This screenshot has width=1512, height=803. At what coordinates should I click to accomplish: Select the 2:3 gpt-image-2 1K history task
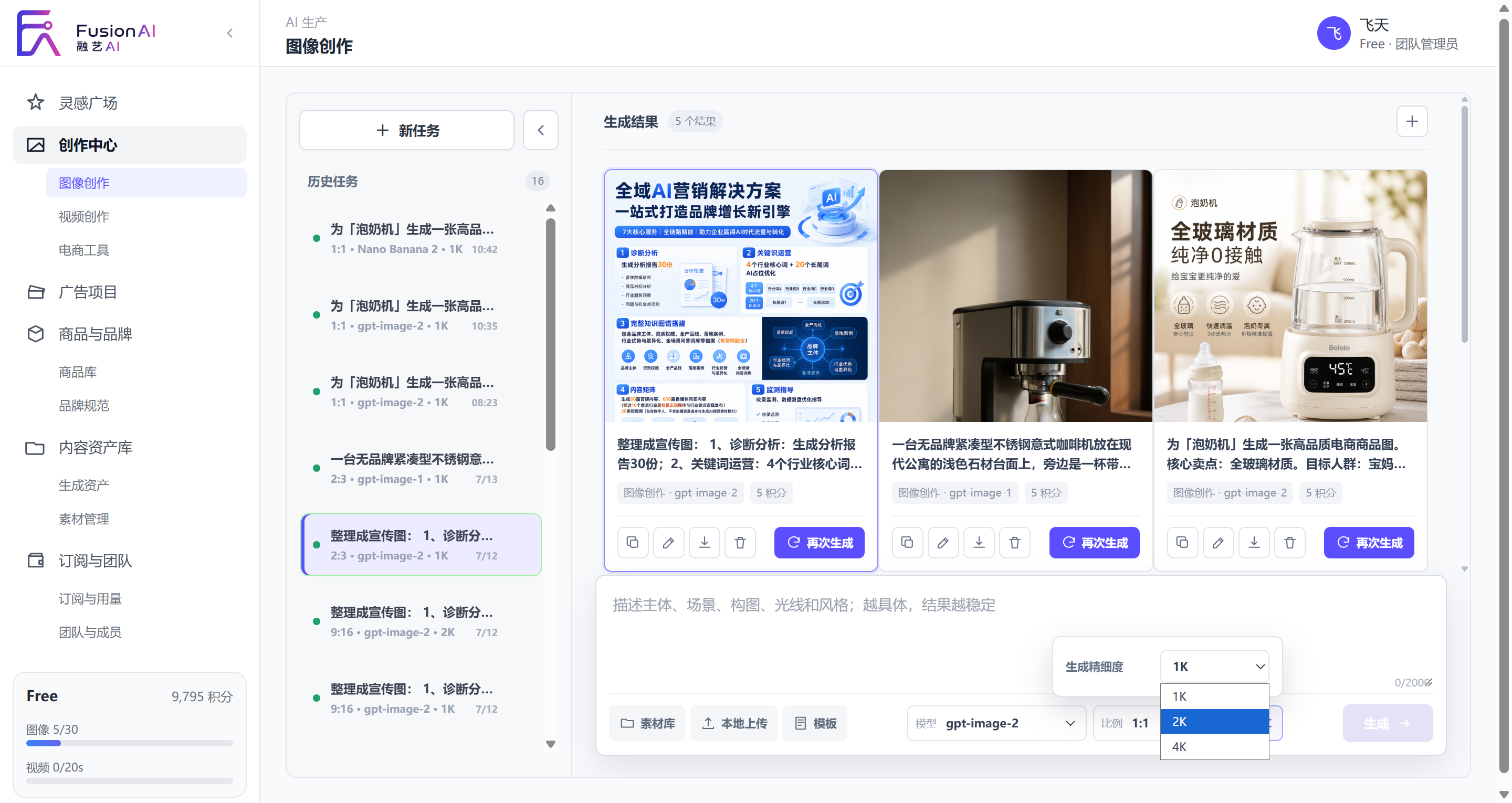[421, 545]
